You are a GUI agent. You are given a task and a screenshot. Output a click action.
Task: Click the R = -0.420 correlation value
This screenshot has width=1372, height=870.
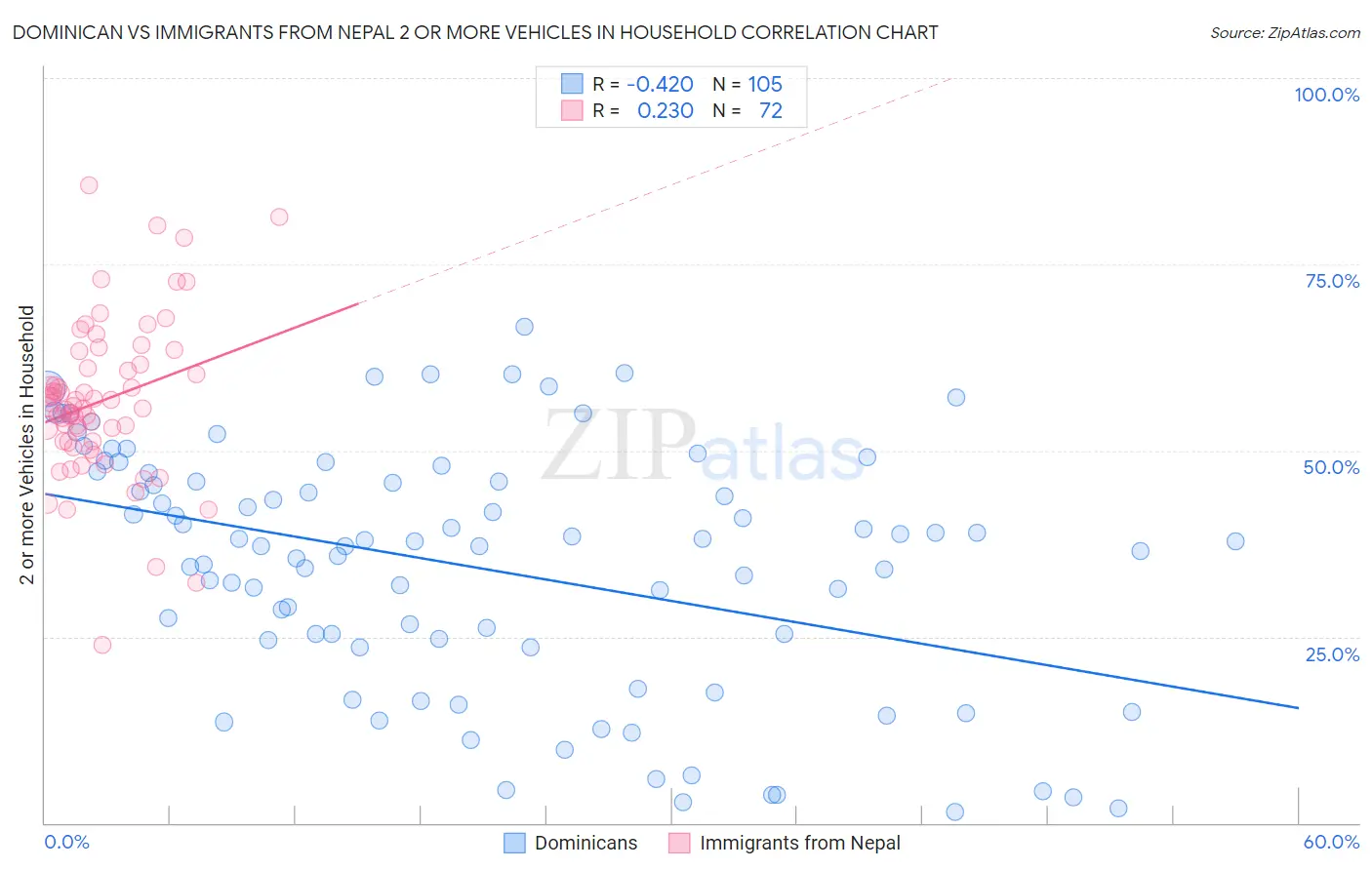[643, 84]
